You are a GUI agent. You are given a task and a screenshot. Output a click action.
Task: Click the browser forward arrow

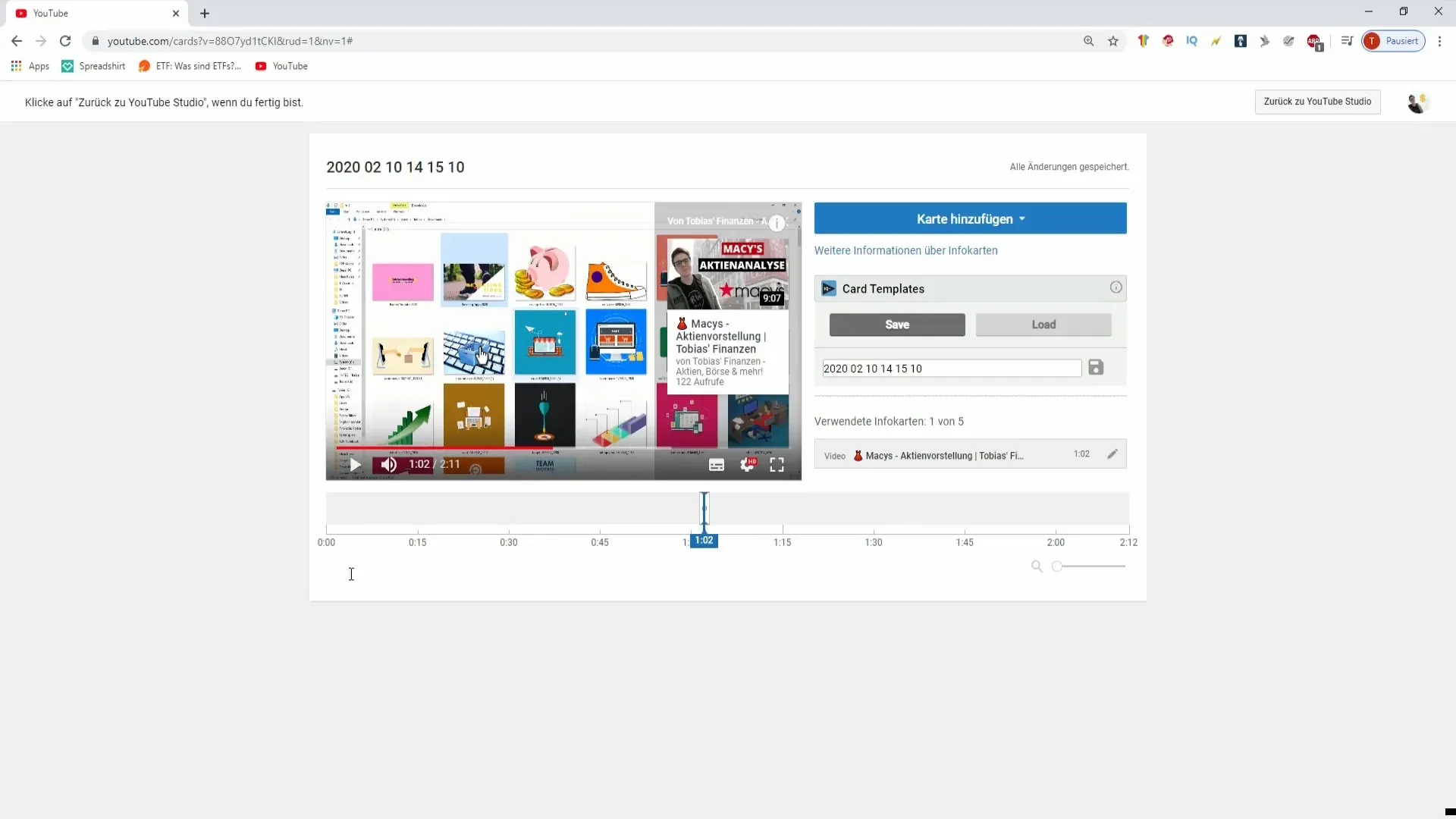click(41, 41)
